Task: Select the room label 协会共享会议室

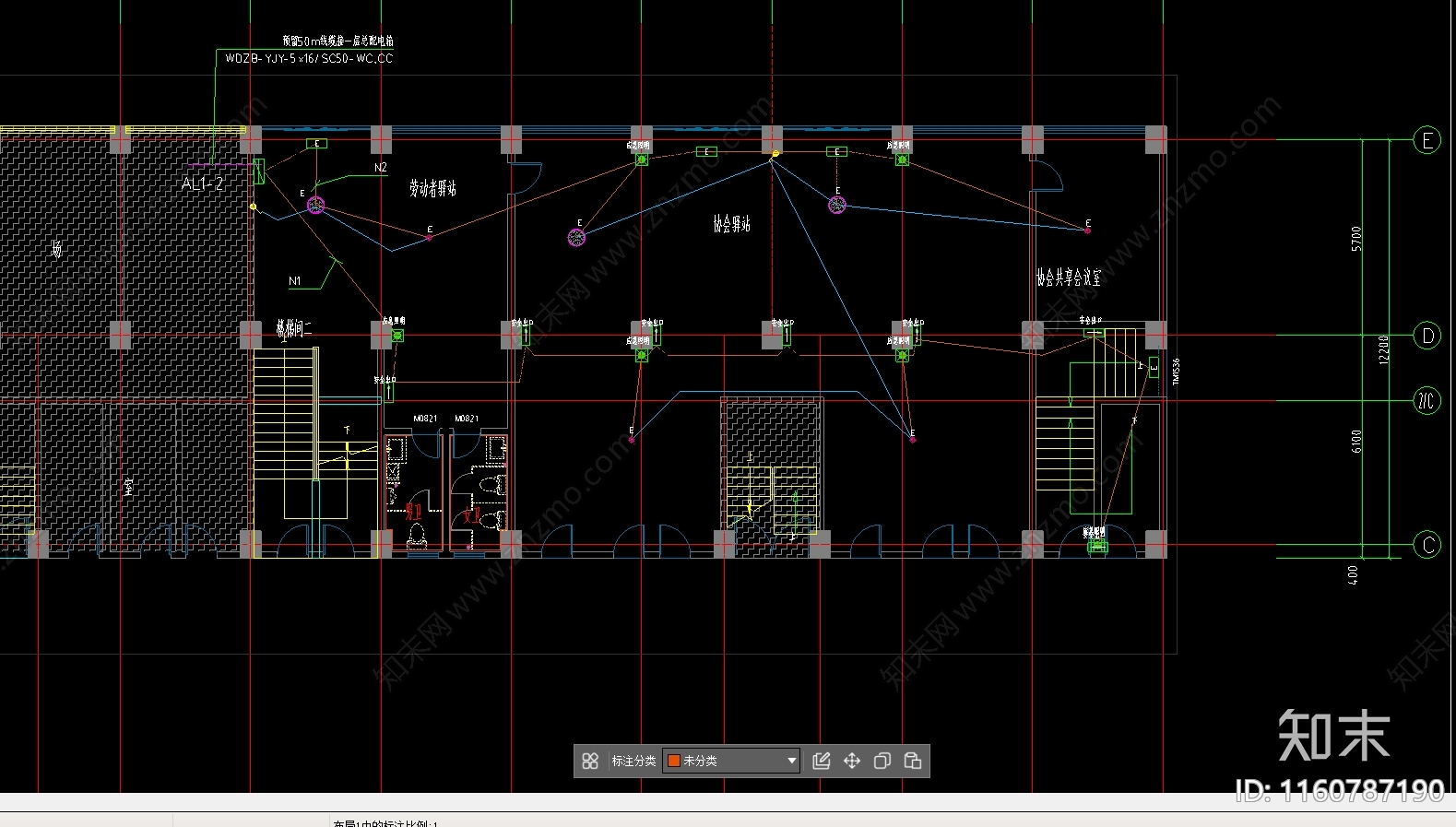Action: pos(1069,277)
